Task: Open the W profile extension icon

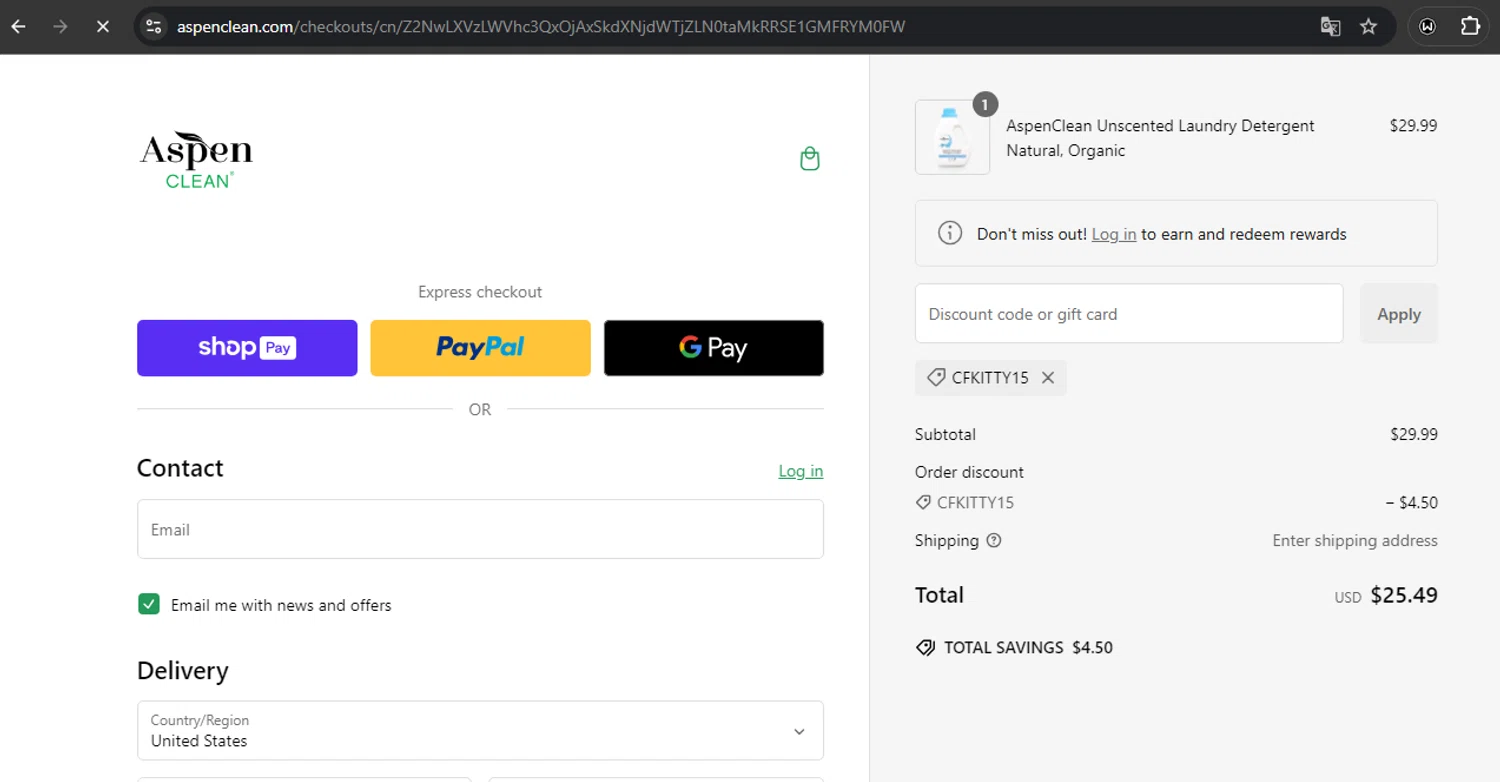Action: 1427,27
